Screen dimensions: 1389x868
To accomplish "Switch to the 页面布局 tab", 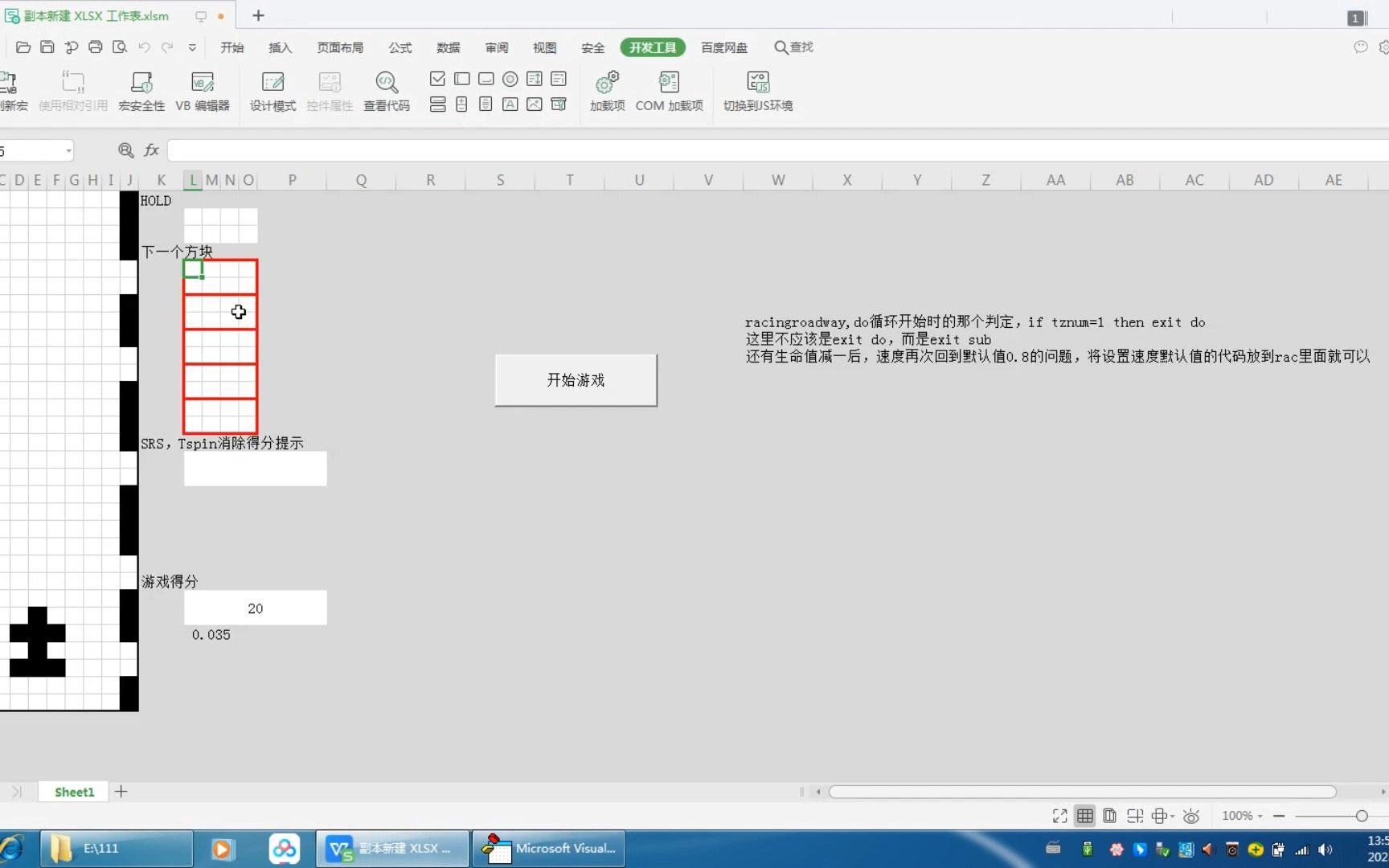I will (340, 47).
